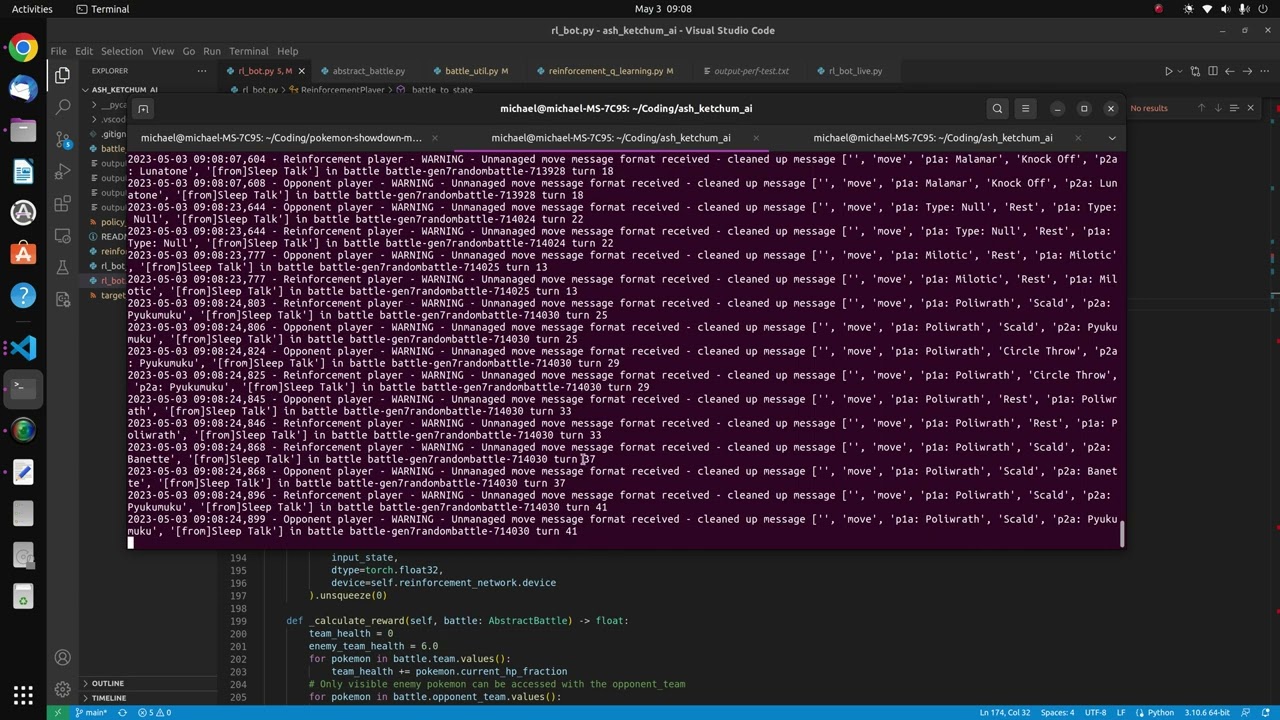Open the Testing flask view
Screen dimensions: 1280x720
(62, 268)
